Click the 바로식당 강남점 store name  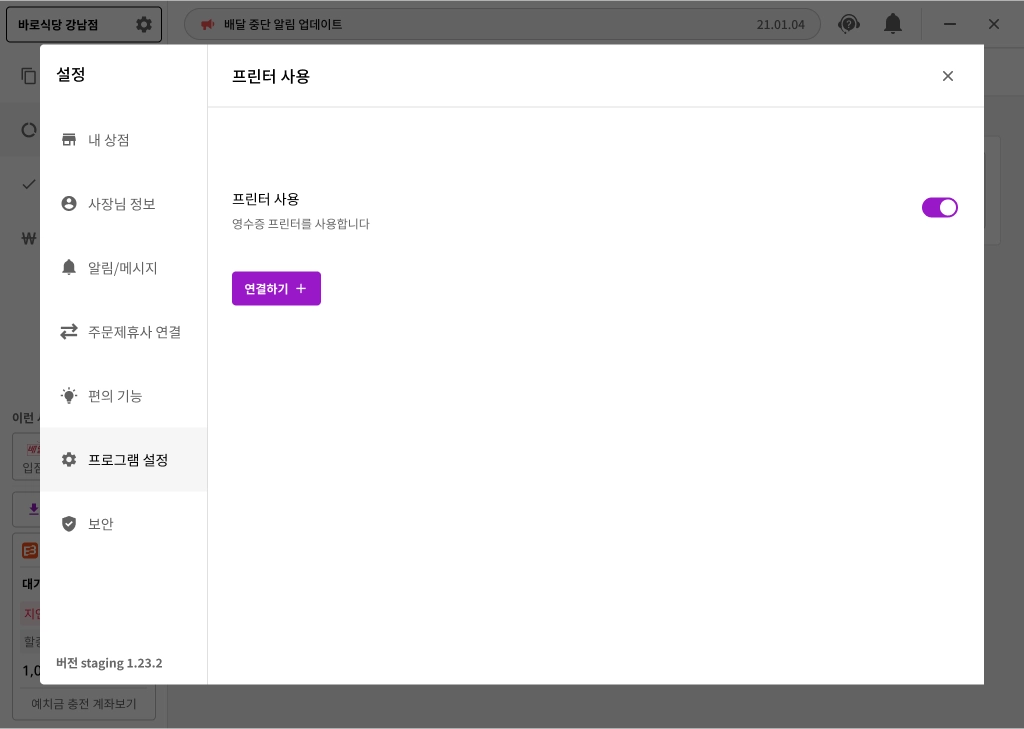tap(58, 25)
